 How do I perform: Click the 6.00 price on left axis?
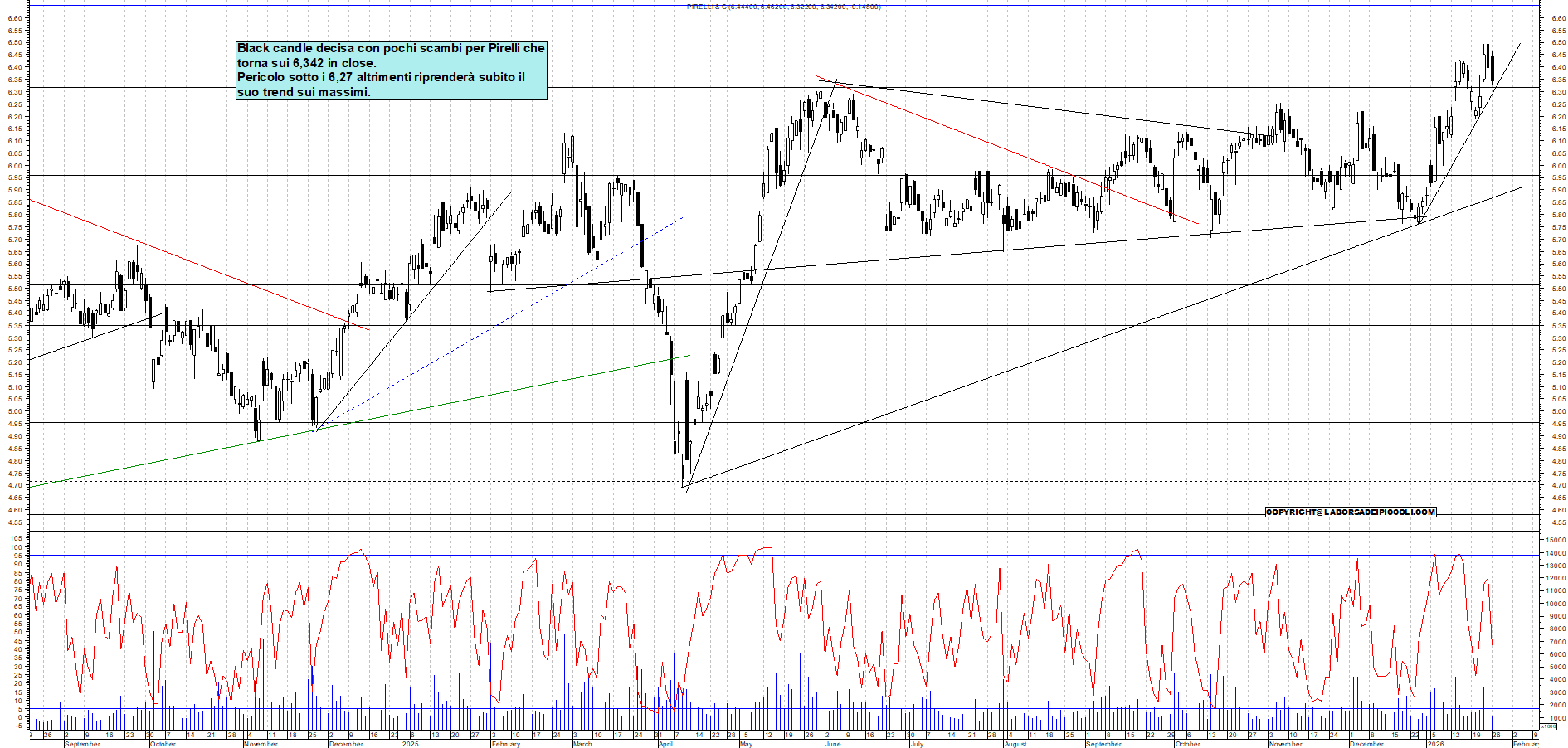pos(15,166)
